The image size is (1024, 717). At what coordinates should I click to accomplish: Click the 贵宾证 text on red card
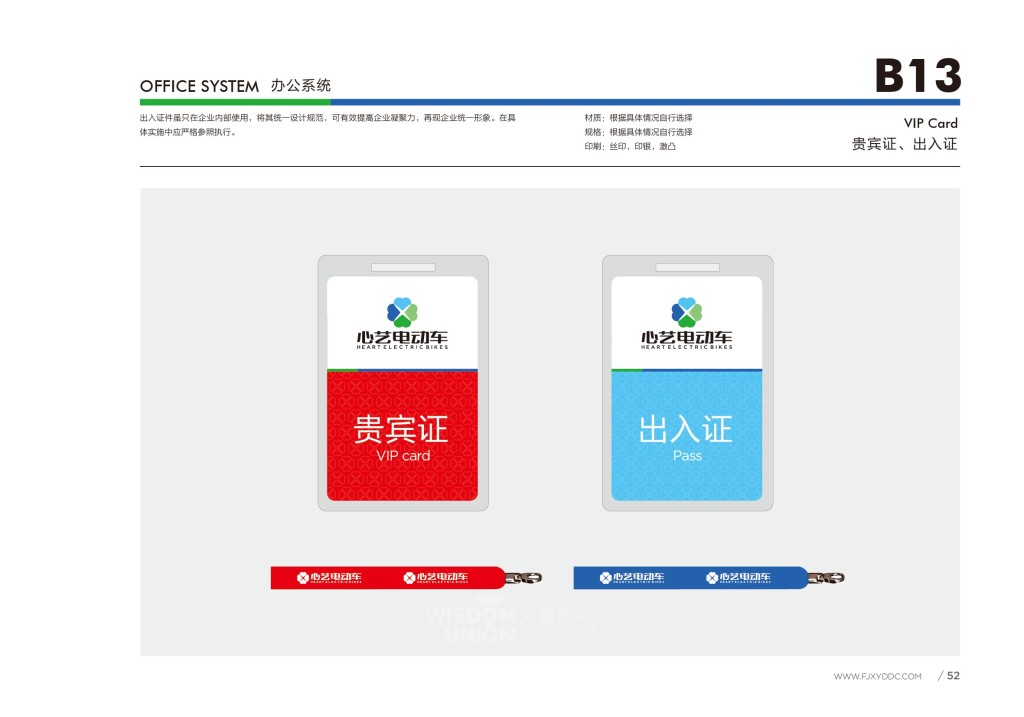point(400,430)
